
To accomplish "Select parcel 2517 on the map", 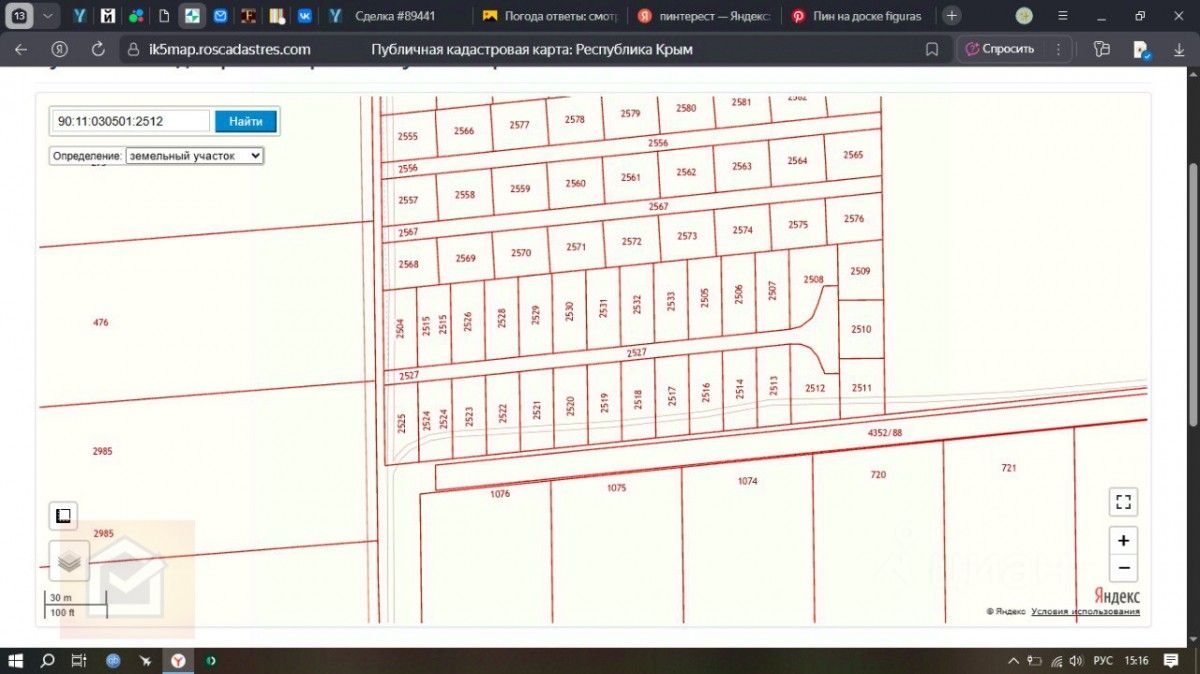I will coord(672,394).
